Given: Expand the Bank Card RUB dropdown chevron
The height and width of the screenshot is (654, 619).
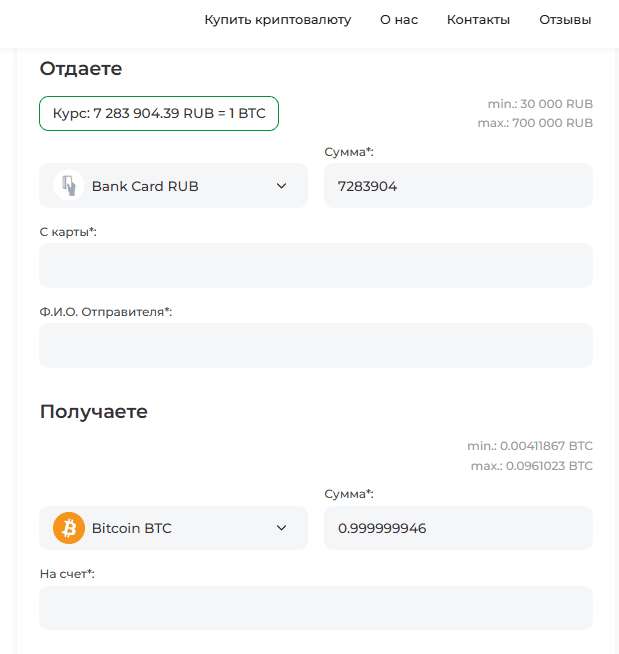Looking at the screenshot, I should [282, 186].
